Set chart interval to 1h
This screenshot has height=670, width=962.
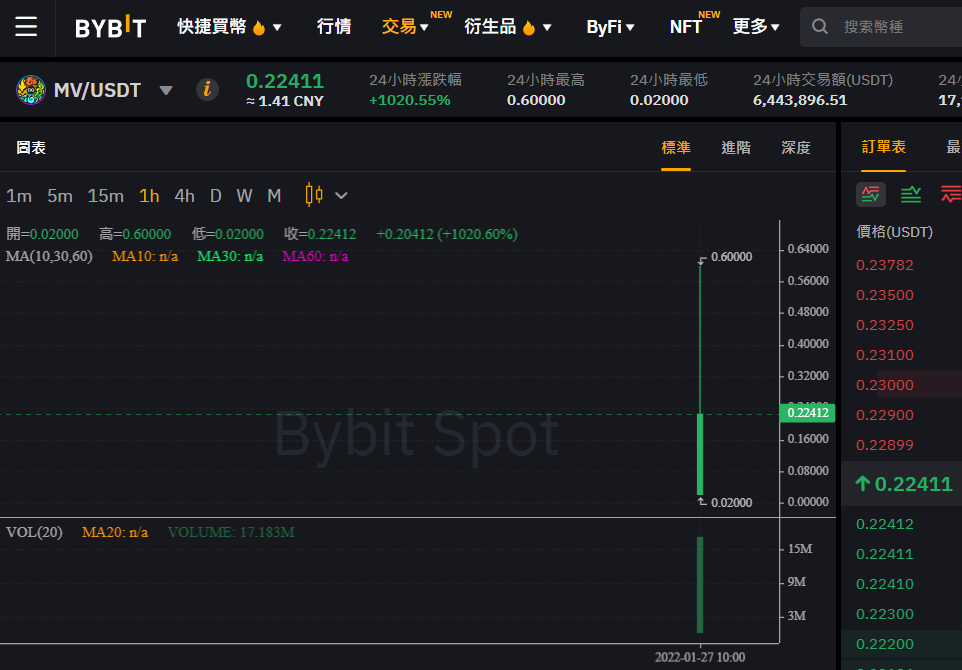tap(149, 196)
